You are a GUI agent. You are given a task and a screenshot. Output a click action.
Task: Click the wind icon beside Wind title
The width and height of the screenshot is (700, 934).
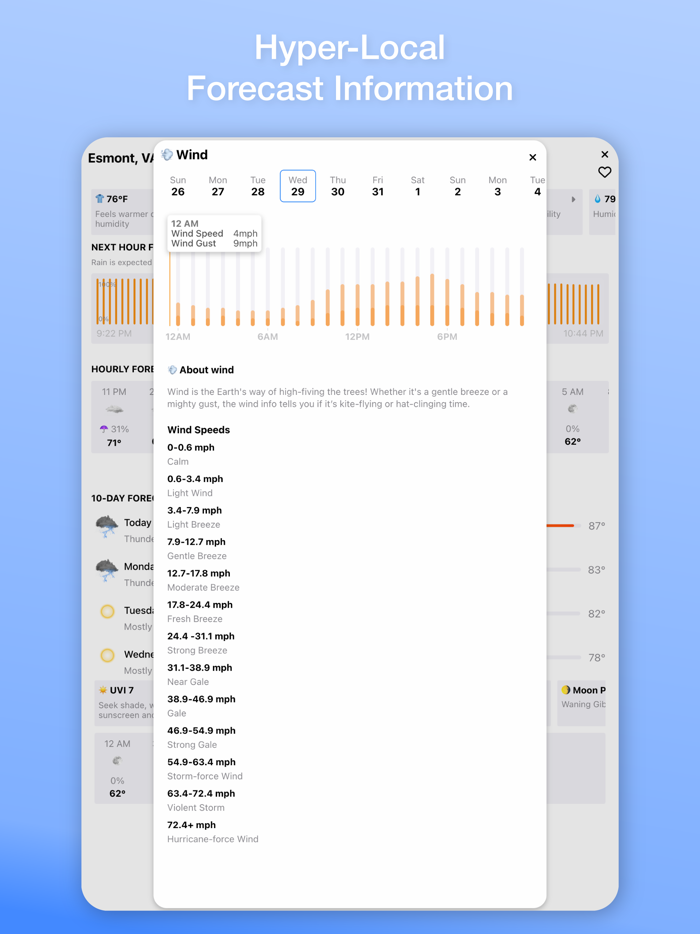pos(167,155)
